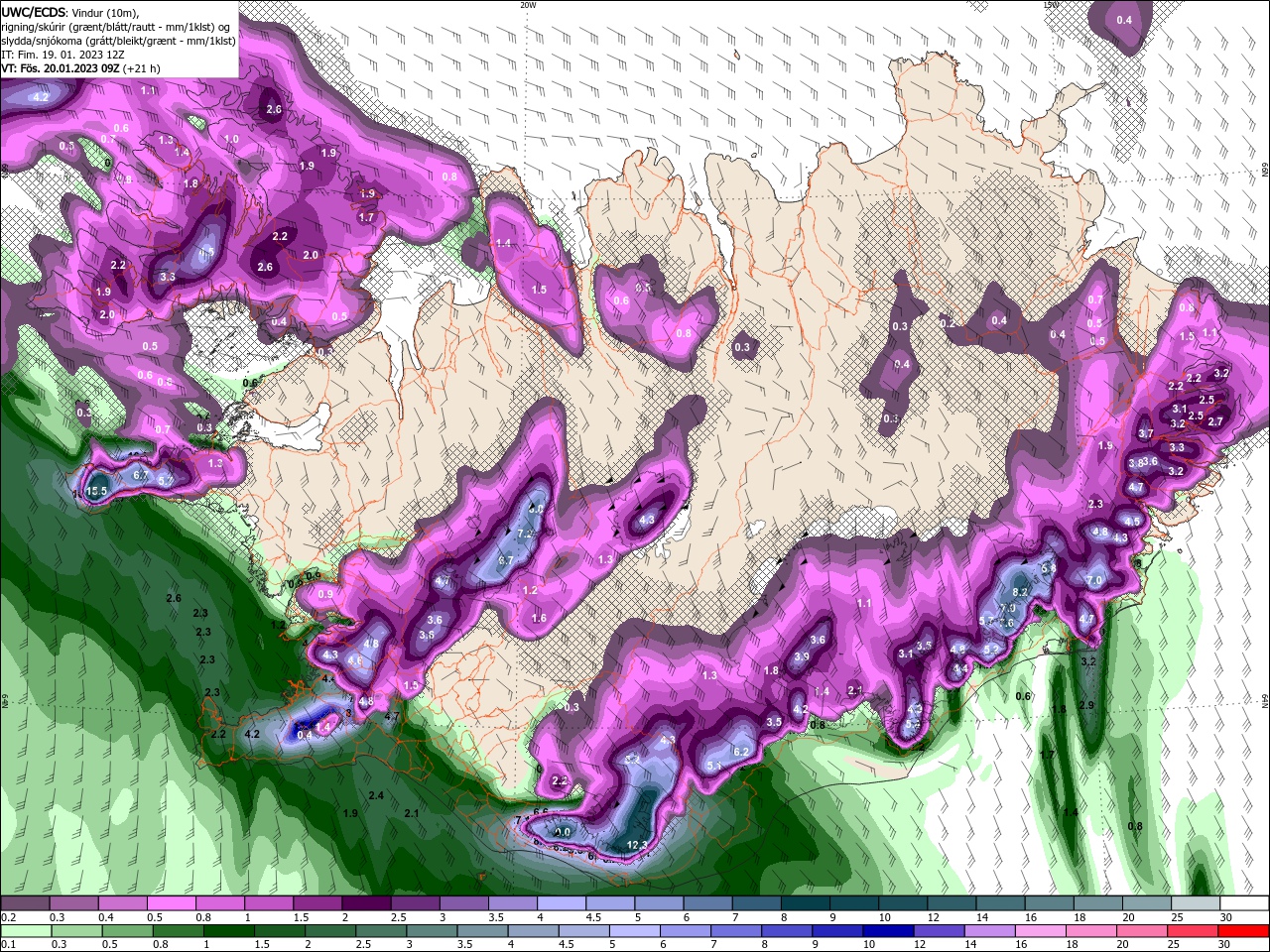Click the 3.9 value on the southern band
Image resolution: width=1270 pixels, height=952 pixels.
point(802,656)
